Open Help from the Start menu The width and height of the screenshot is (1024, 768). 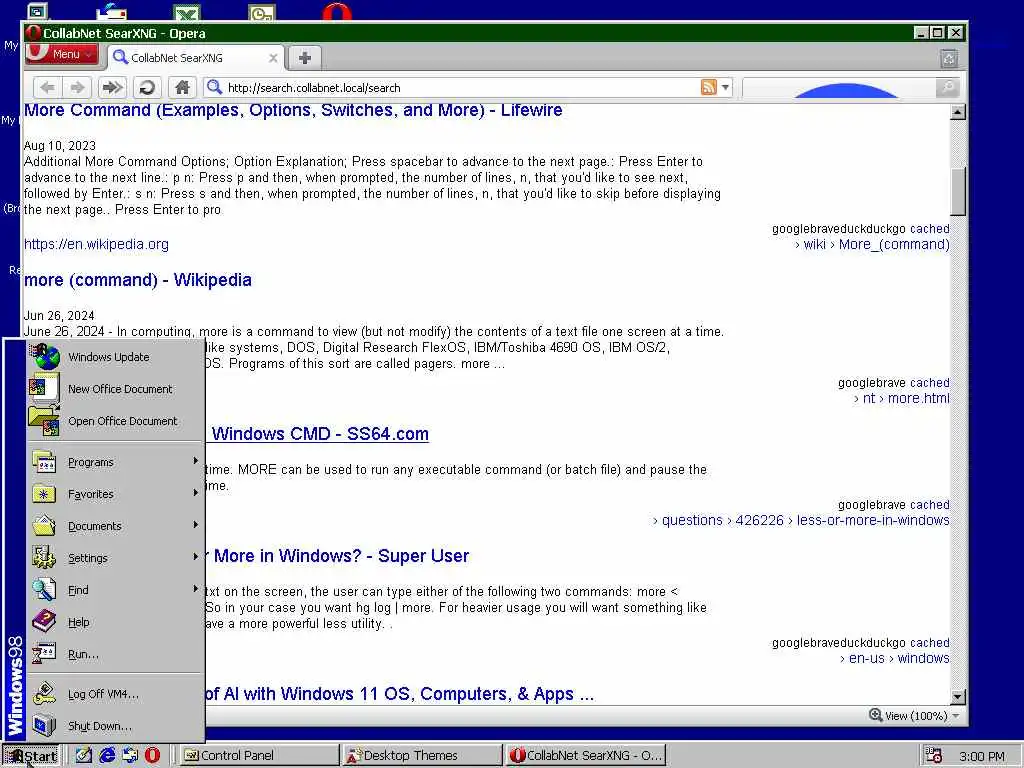click(115, 622)
